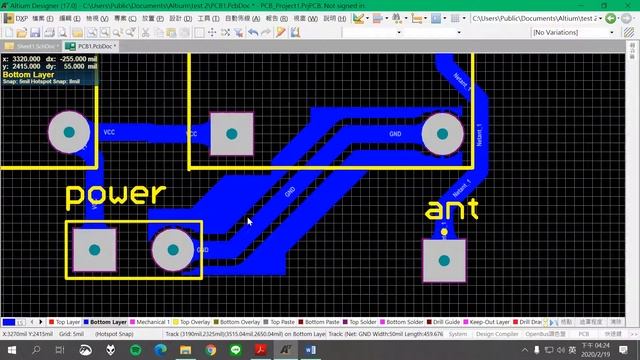Open the Tools menu labeled (T)
The height and width of the screenshot is (360, 640).
click(x=208, y=19)
